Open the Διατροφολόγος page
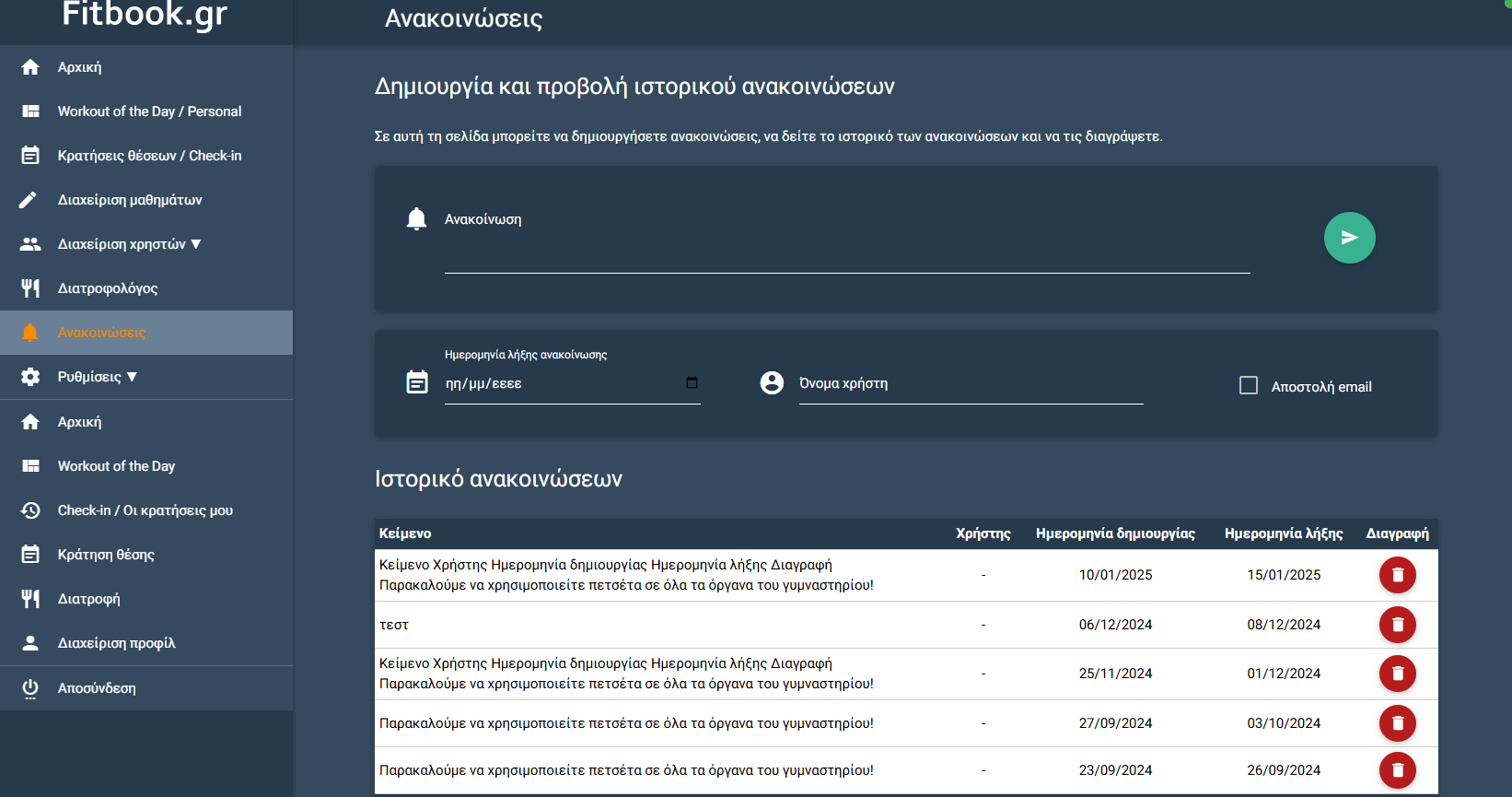The height and width of the screenshot is (797, 1512). pyautogui.click(x=108, y=288)
